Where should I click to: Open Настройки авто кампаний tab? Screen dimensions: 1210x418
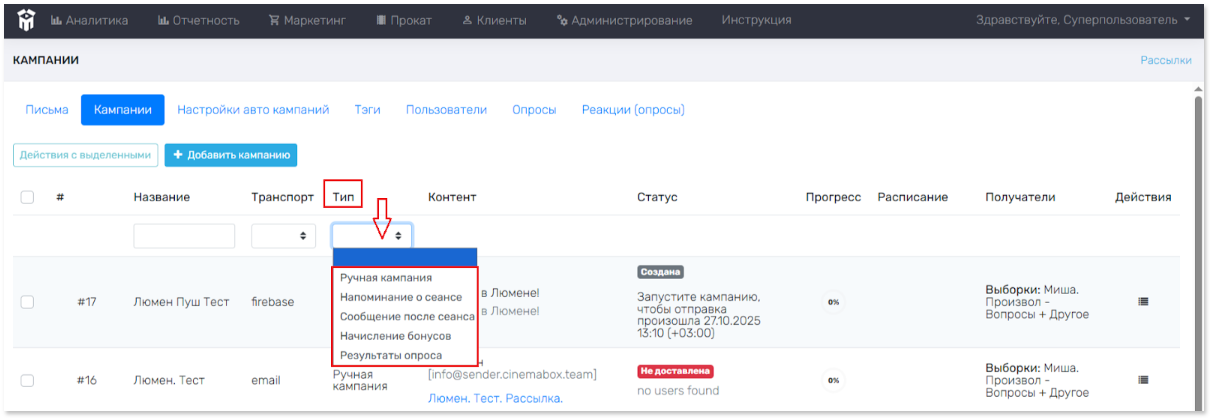point(253,110)
